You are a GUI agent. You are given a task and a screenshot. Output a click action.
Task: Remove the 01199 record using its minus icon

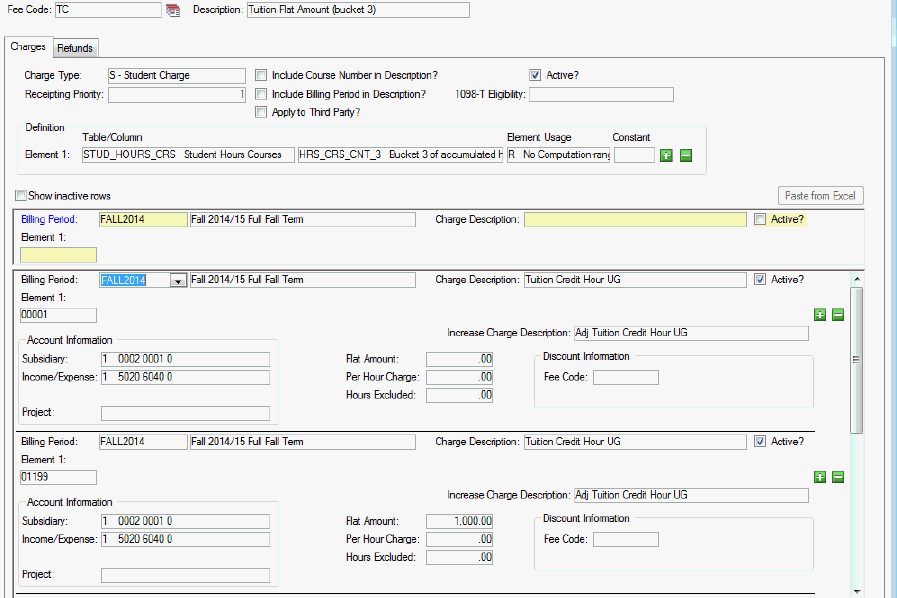[838, 477]
